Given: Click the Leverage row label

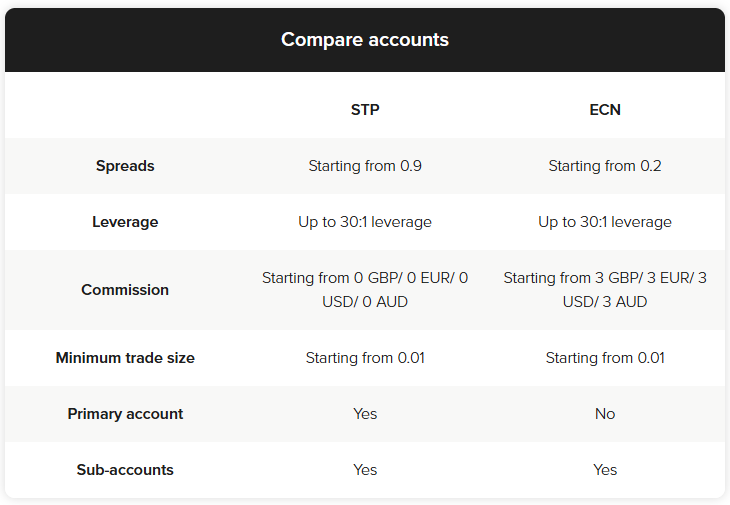Looking at the screenshot, I should [x=125, y=222].
